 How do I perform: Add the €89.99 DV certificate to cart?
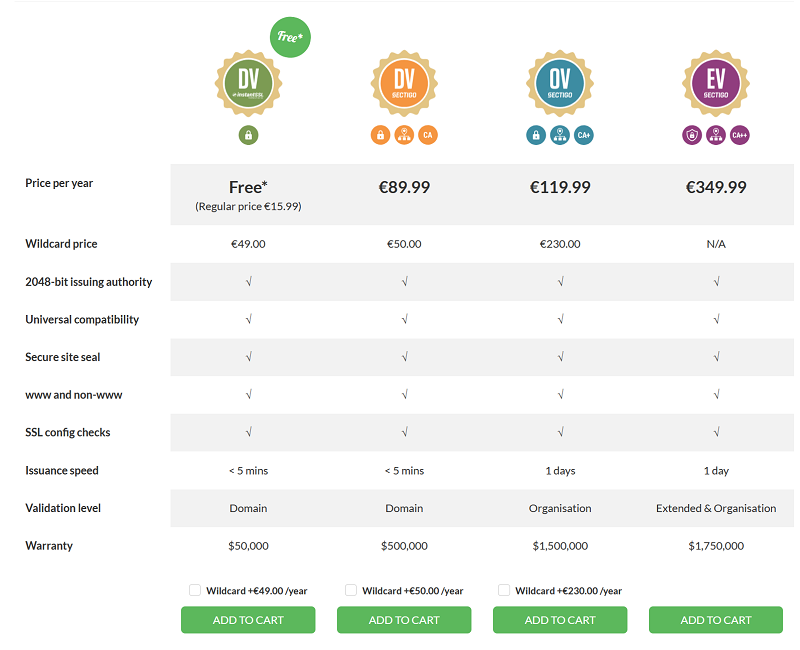(404, 620)
